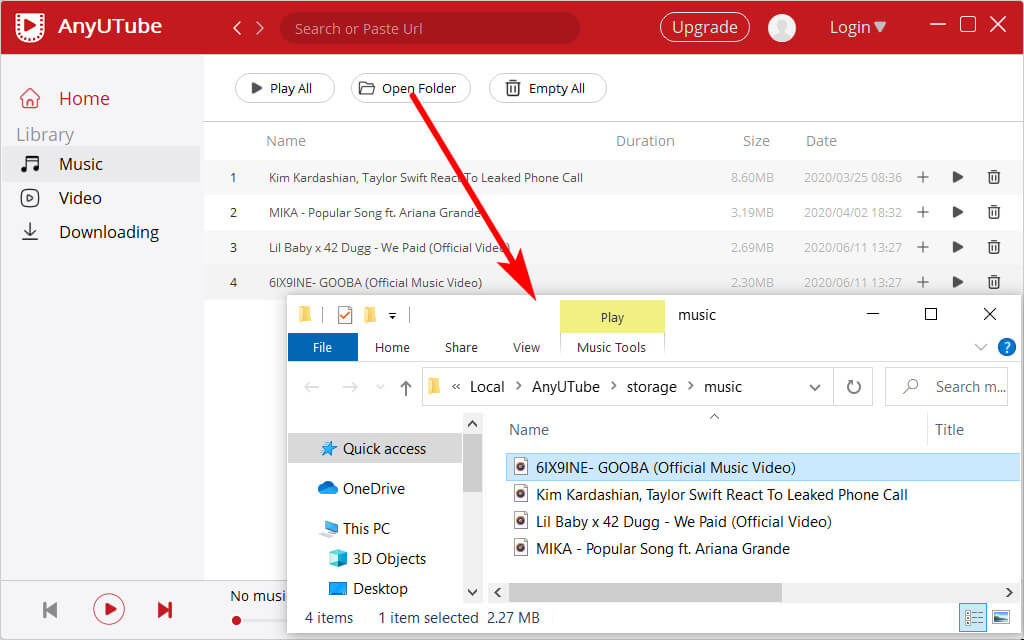
Task: Click the Play All button
Action: click(285, 88)
